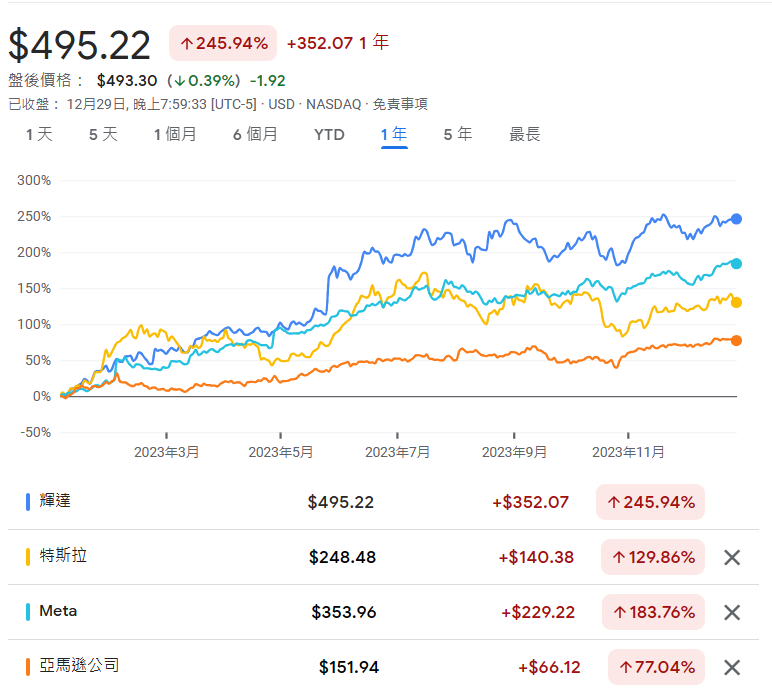
Task: Remove 特斯拉 from the comparison
Action: [732, 558]
